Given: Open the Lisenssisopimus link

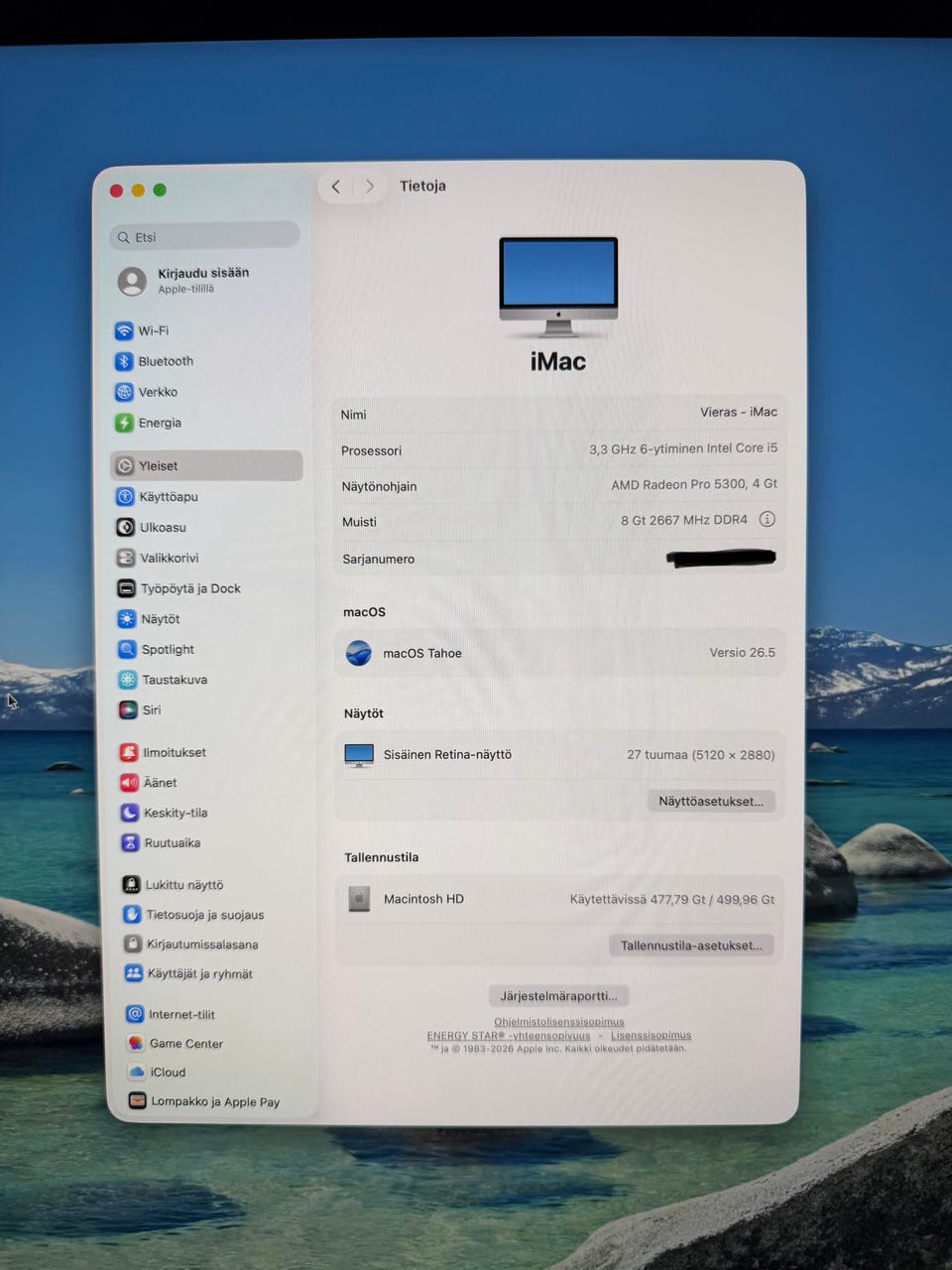Looking at the screenshot, I should (x=651, y=1035).
